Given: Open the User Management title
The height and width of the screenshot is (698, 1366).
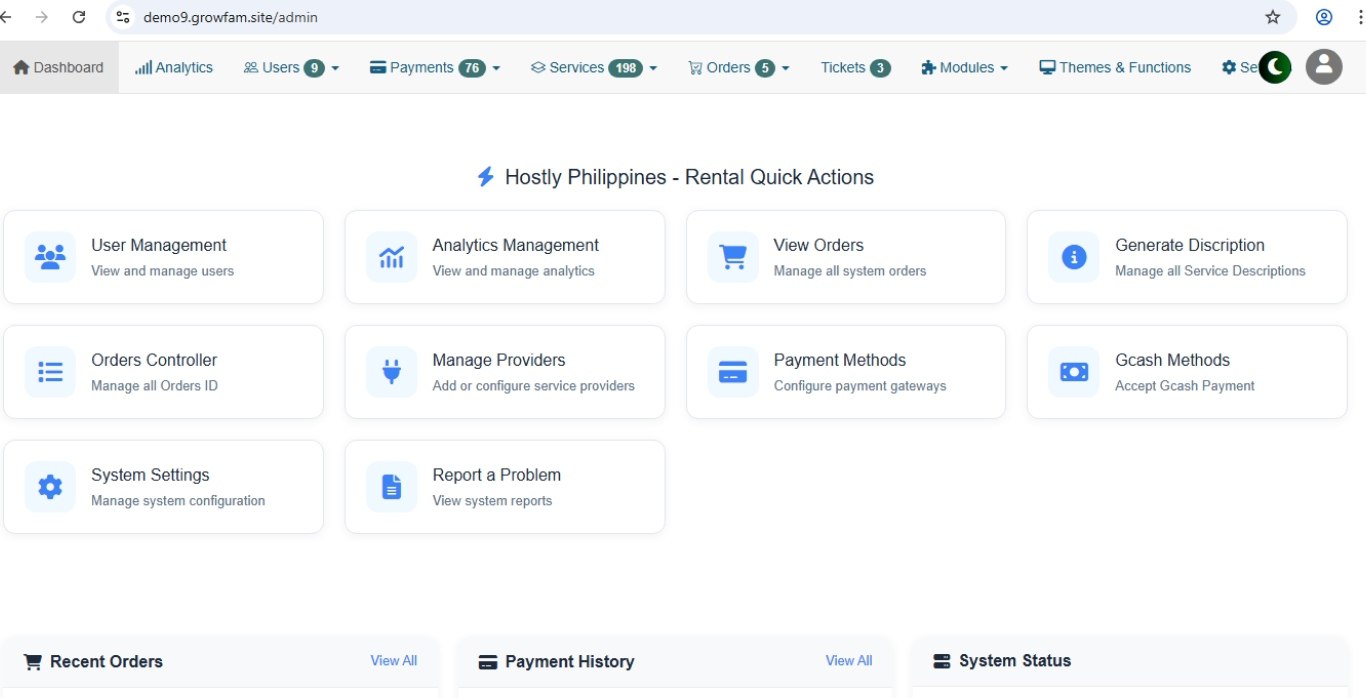Looking at the screenshot, I should click(x=159, y=245).
